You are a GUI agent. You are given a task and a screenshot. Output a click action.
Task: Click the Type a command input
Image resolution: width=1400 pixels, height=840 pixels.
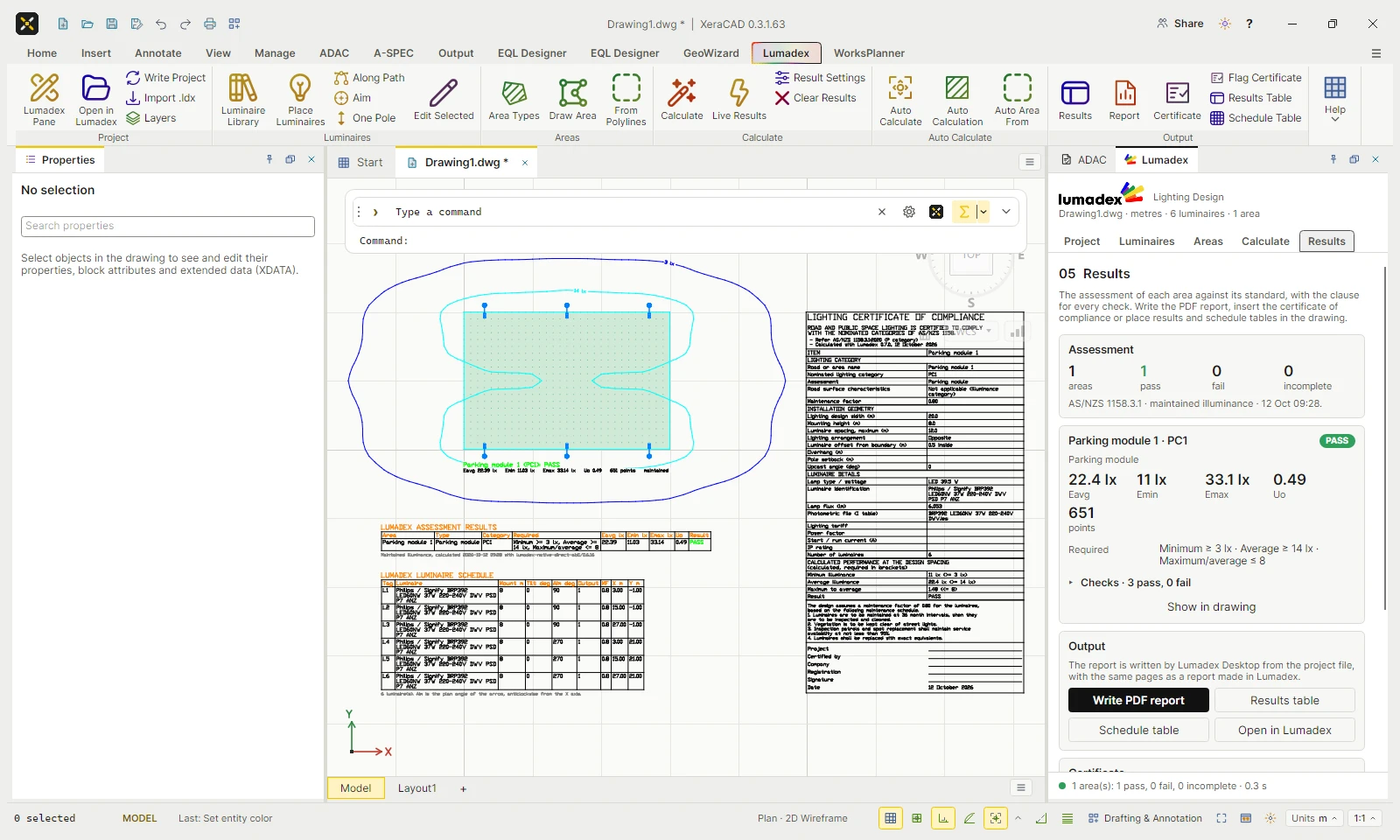pyautogui.click(x=630, y=212)
